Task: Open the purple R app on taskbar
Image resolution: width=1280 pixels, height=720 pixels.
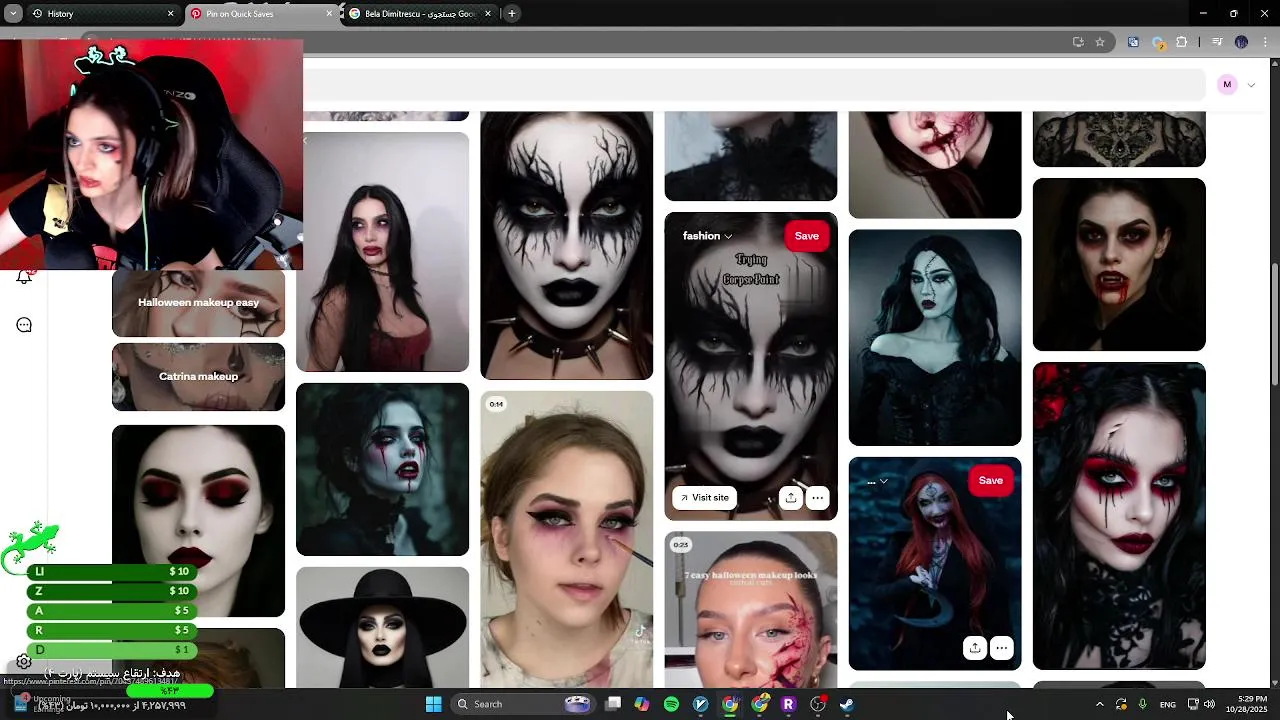Action: 788,704
